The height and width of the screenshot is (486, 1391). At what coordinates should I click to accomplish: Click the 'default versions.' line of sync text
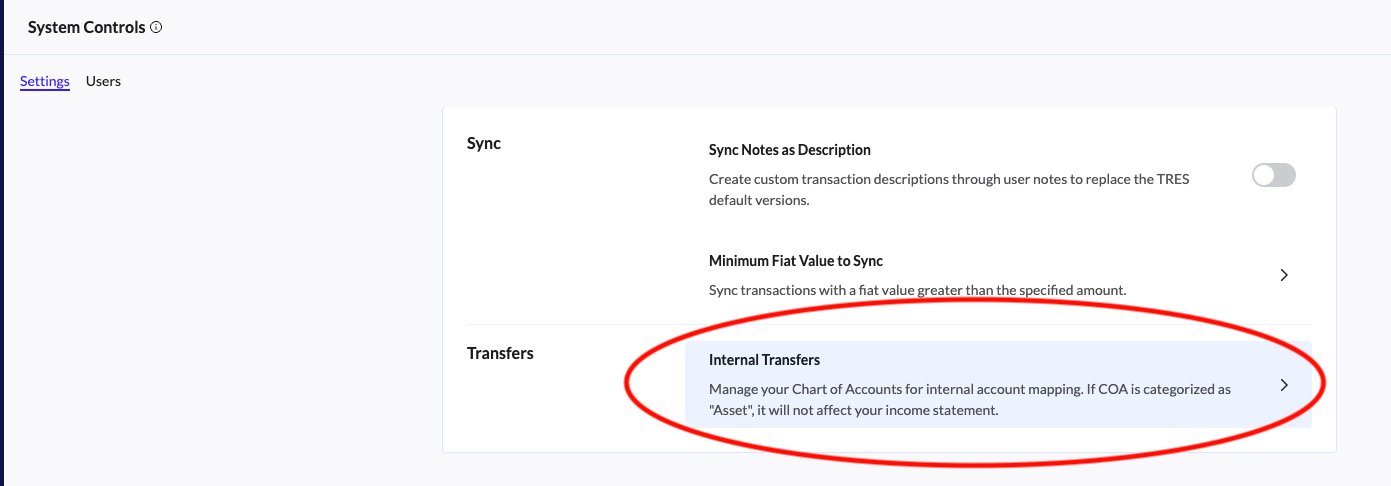point(758,200)
